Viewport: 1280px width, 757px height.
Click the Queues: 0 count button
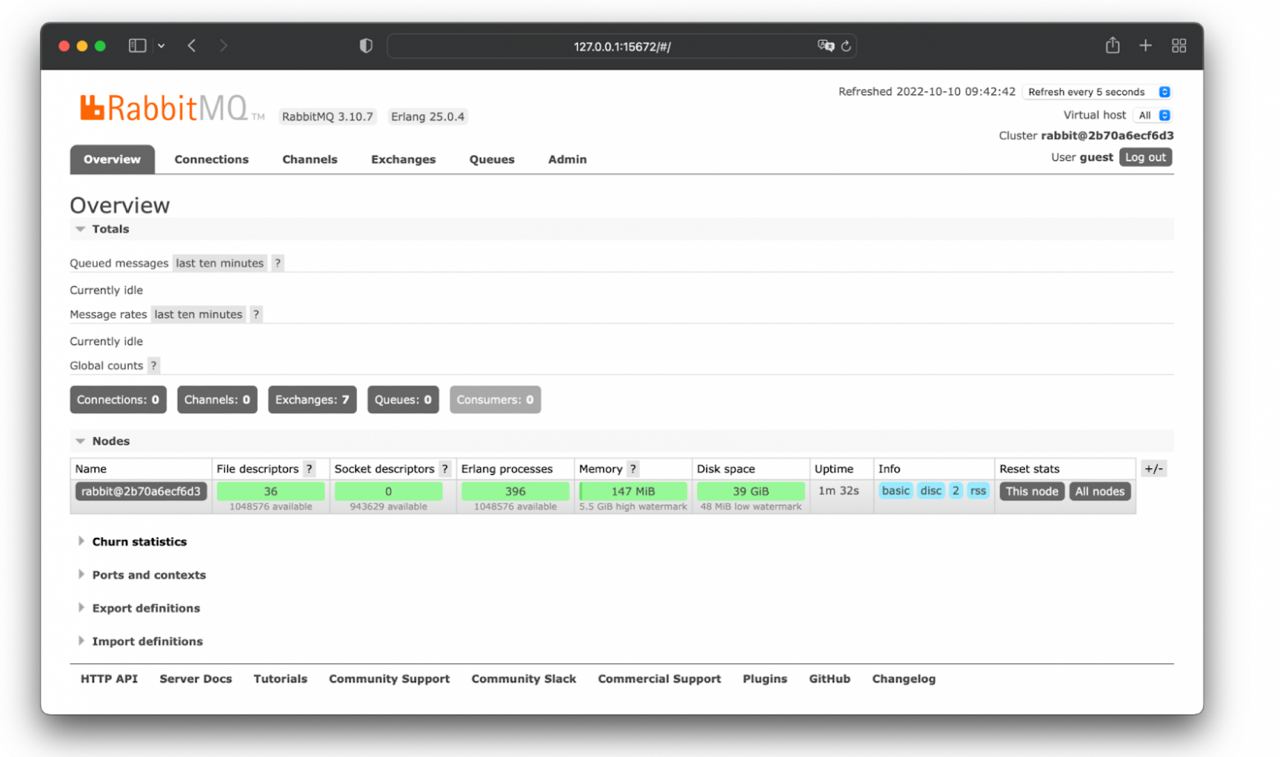[x=404, y=400]
